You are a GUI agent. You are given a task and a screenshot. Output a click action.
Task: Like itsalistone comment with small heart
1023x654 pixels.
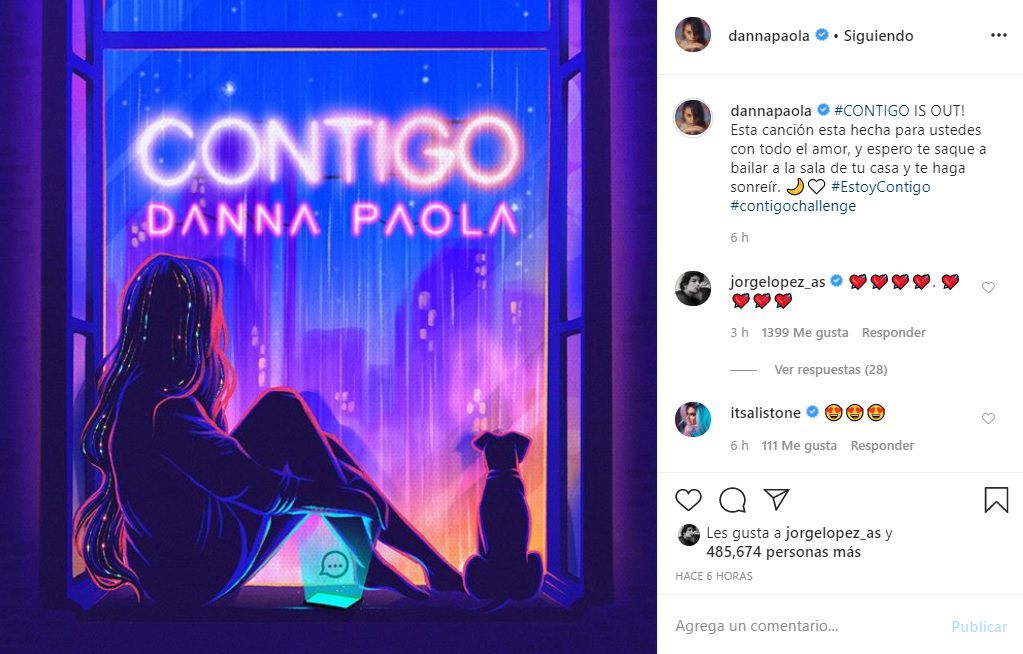click(988, 418)
